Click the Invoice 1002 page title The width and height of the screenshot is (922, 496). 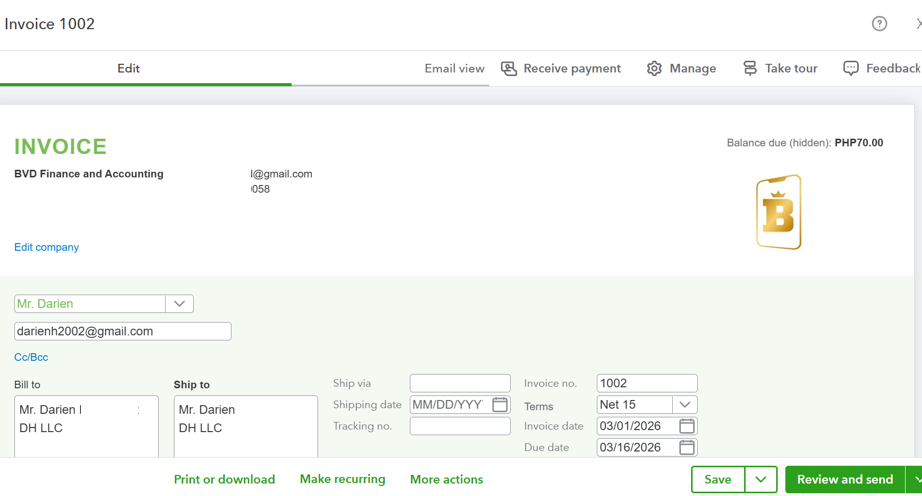[x=49, y=24]
